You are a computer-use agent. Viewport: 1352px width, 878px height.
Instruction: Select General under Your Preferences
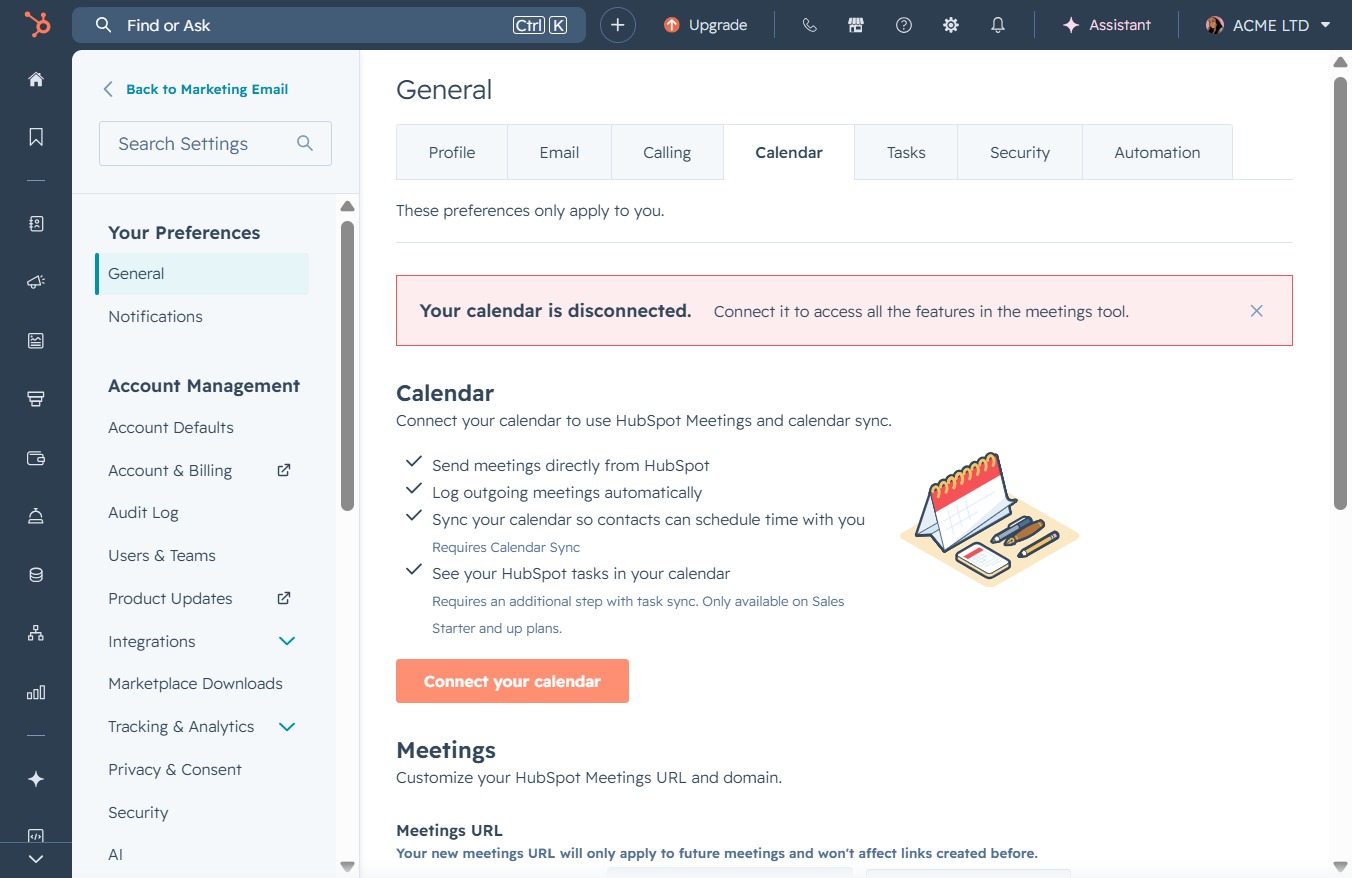202,274
